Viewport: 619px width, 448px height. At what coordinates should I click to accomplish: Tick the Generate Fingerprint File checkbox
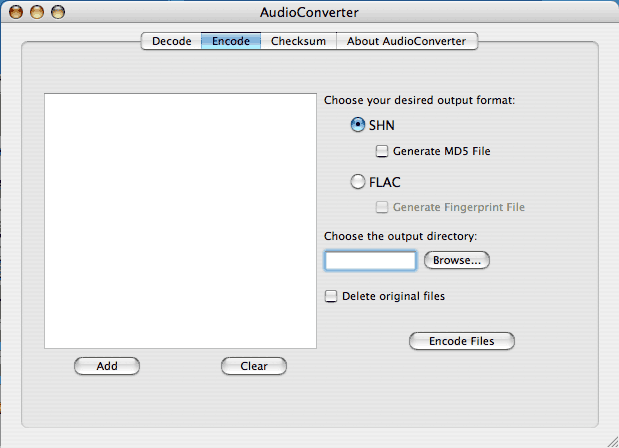[382, 208]
